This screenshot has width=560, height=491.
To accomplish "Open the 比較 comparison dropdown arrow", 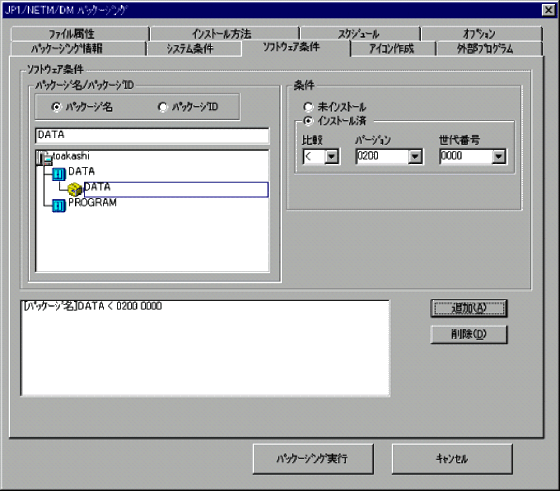I will click(x=331, y=156).
